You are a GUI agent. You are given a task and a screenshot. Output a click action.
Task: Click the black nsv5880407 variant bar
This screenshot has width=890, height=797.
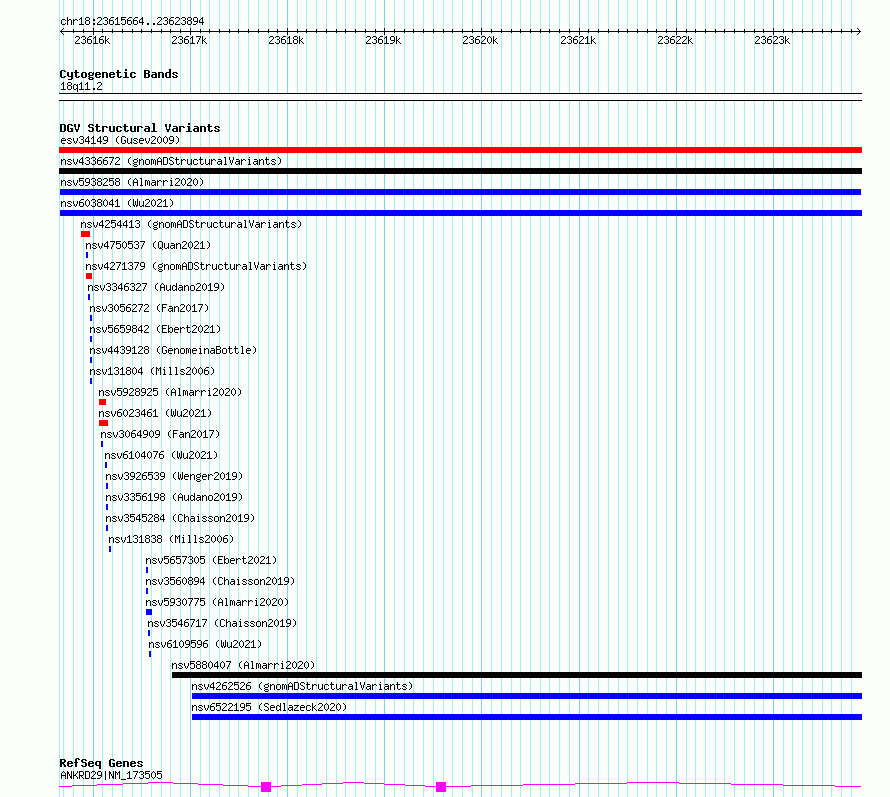(x=517, y=675)
